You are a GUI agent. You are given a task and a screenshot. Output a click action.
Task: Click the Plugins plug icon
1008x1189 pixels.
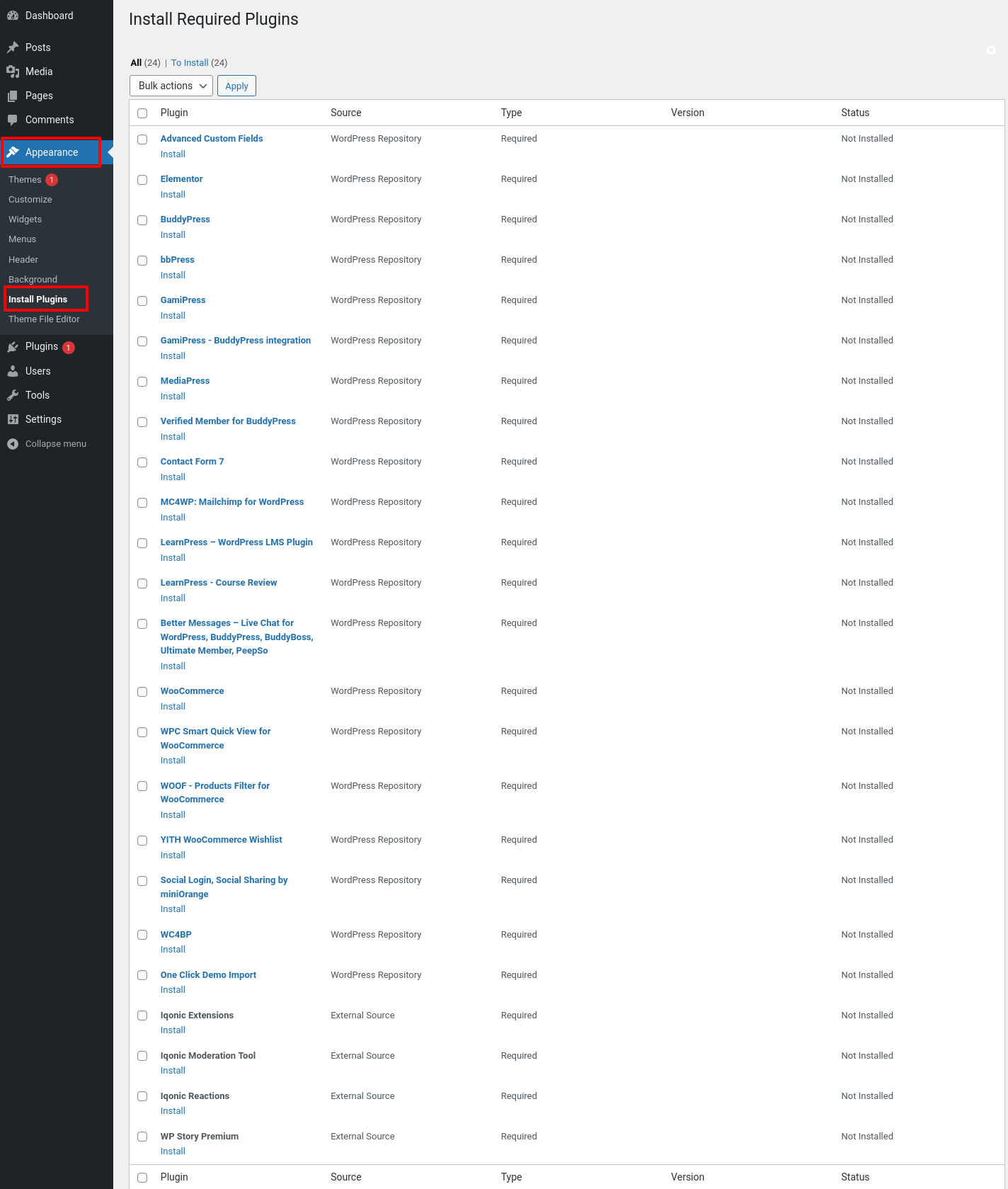(13, 346)
